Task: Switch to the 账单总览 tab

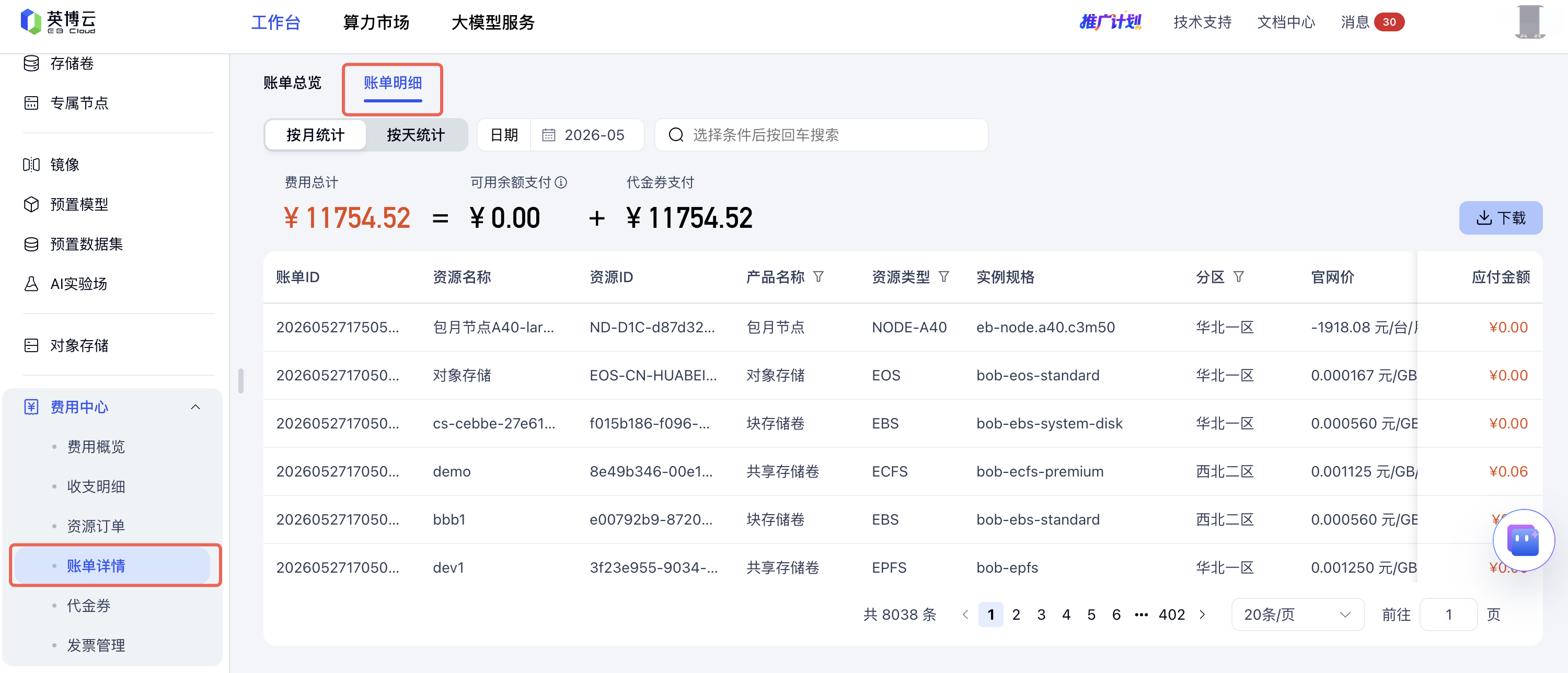Action: point(292,83)
